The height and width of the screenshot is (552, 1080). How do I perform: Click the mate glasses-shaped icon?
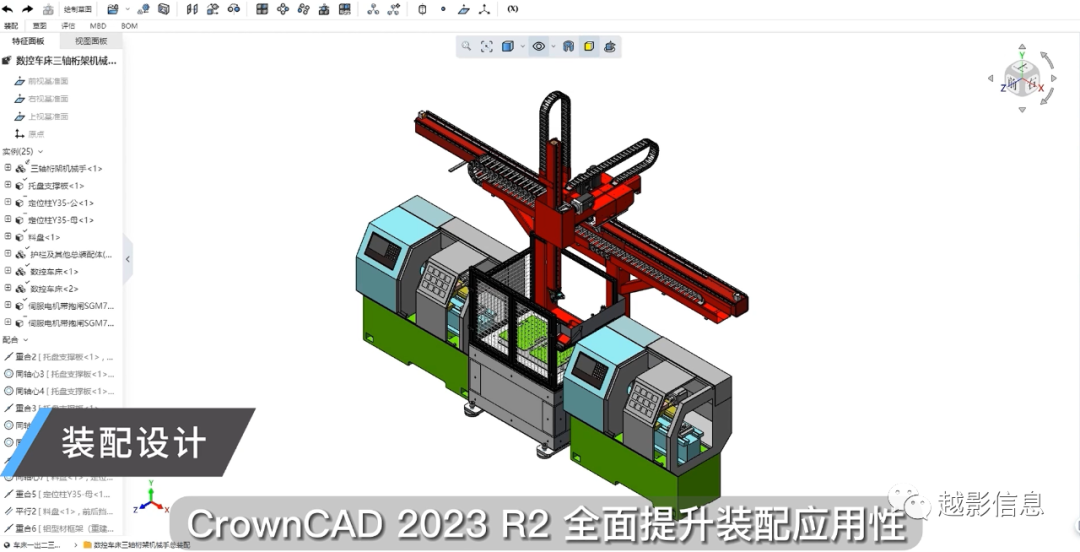pyautogui.click(x=233, y=9)
